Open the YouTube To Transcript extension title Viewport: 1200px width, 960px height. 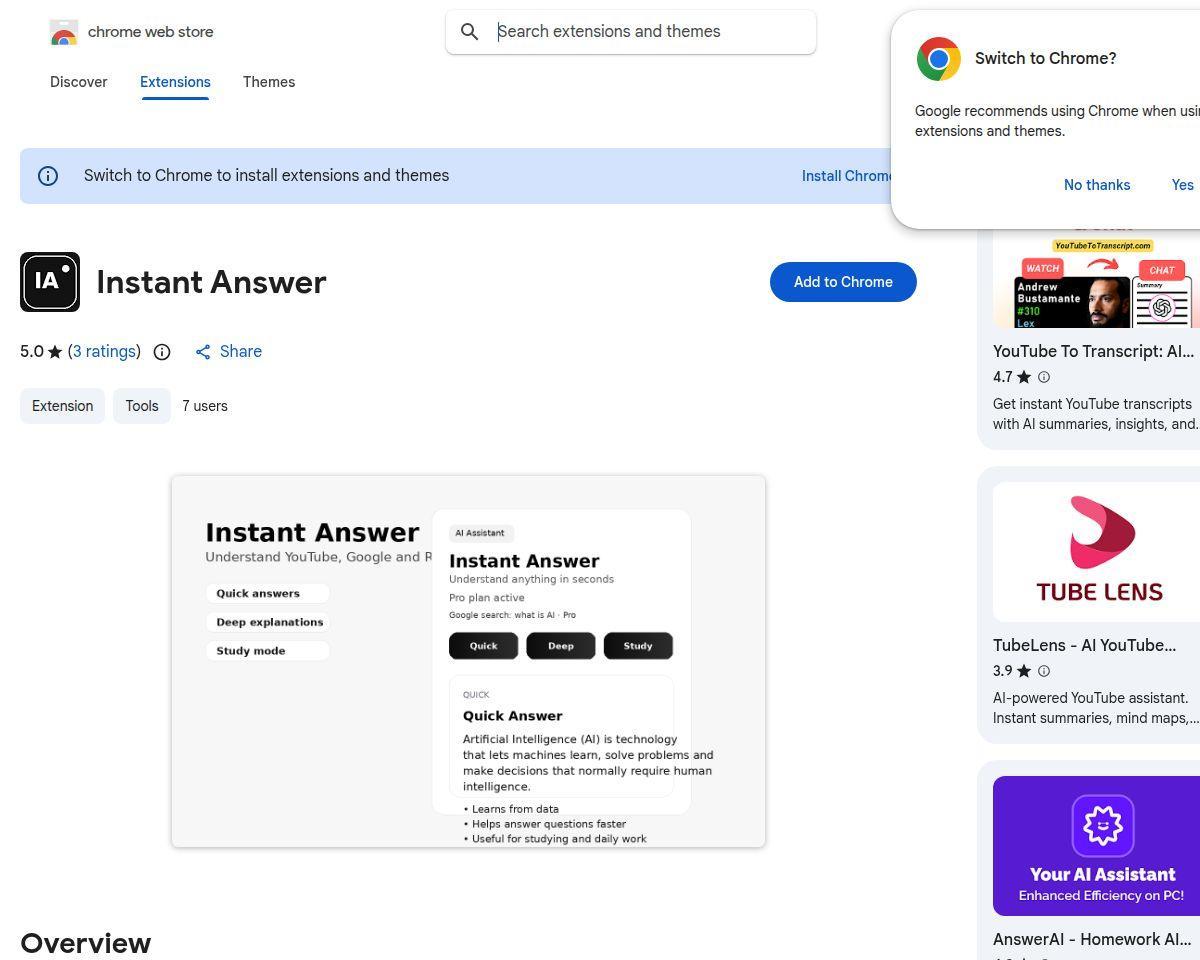[1093, 351]
